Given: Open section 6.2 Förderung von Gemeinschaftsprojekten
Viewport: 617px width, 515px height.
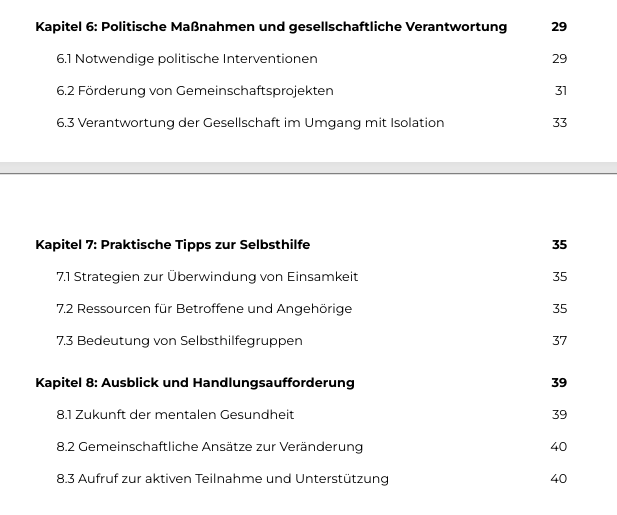Looking at the screenshot, I should click(x=195, y=91).
